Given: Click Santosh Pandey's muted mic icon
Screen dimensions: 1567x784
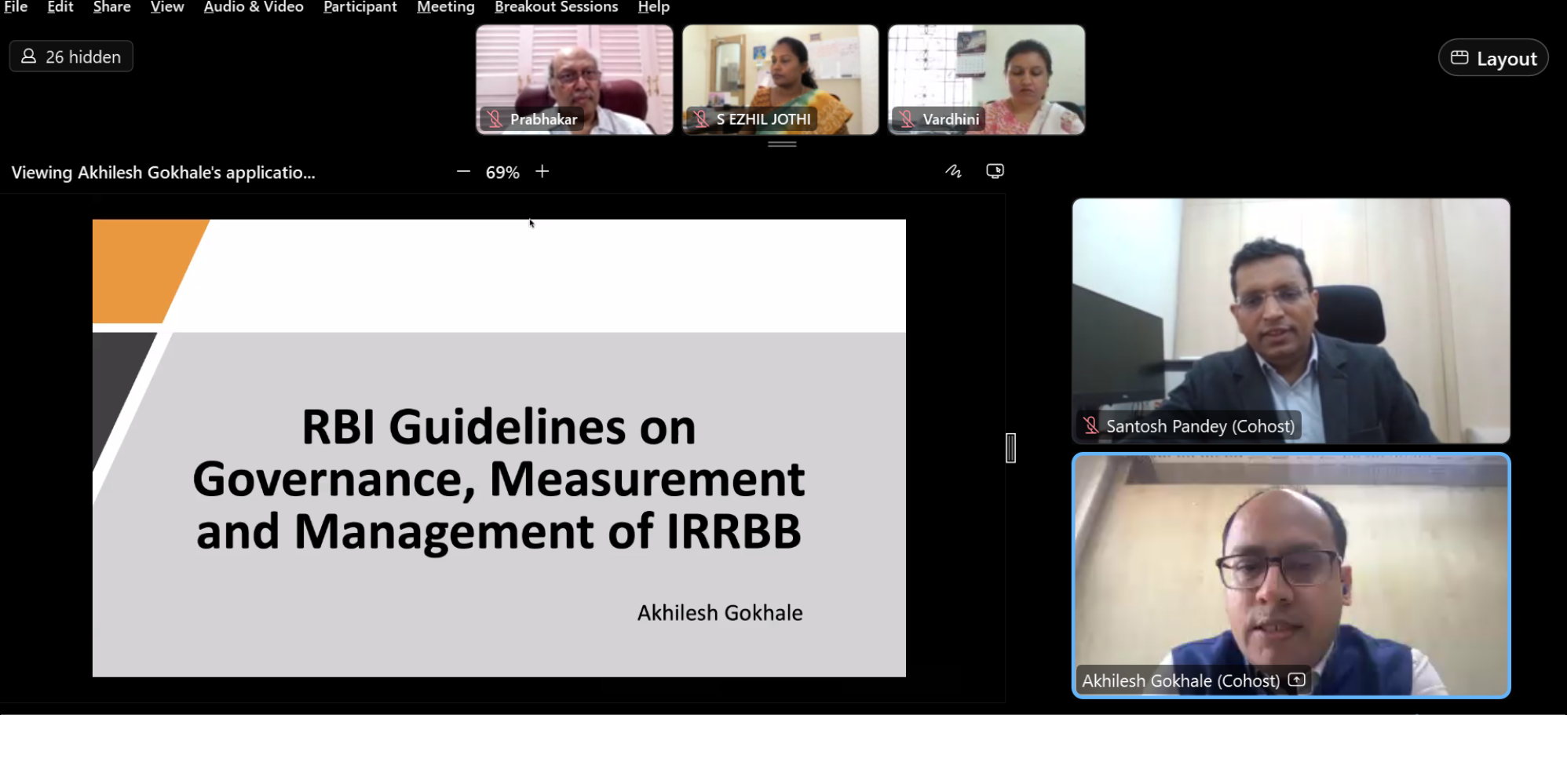Looking at the screenshot, I should click(x=1091, y=426).
